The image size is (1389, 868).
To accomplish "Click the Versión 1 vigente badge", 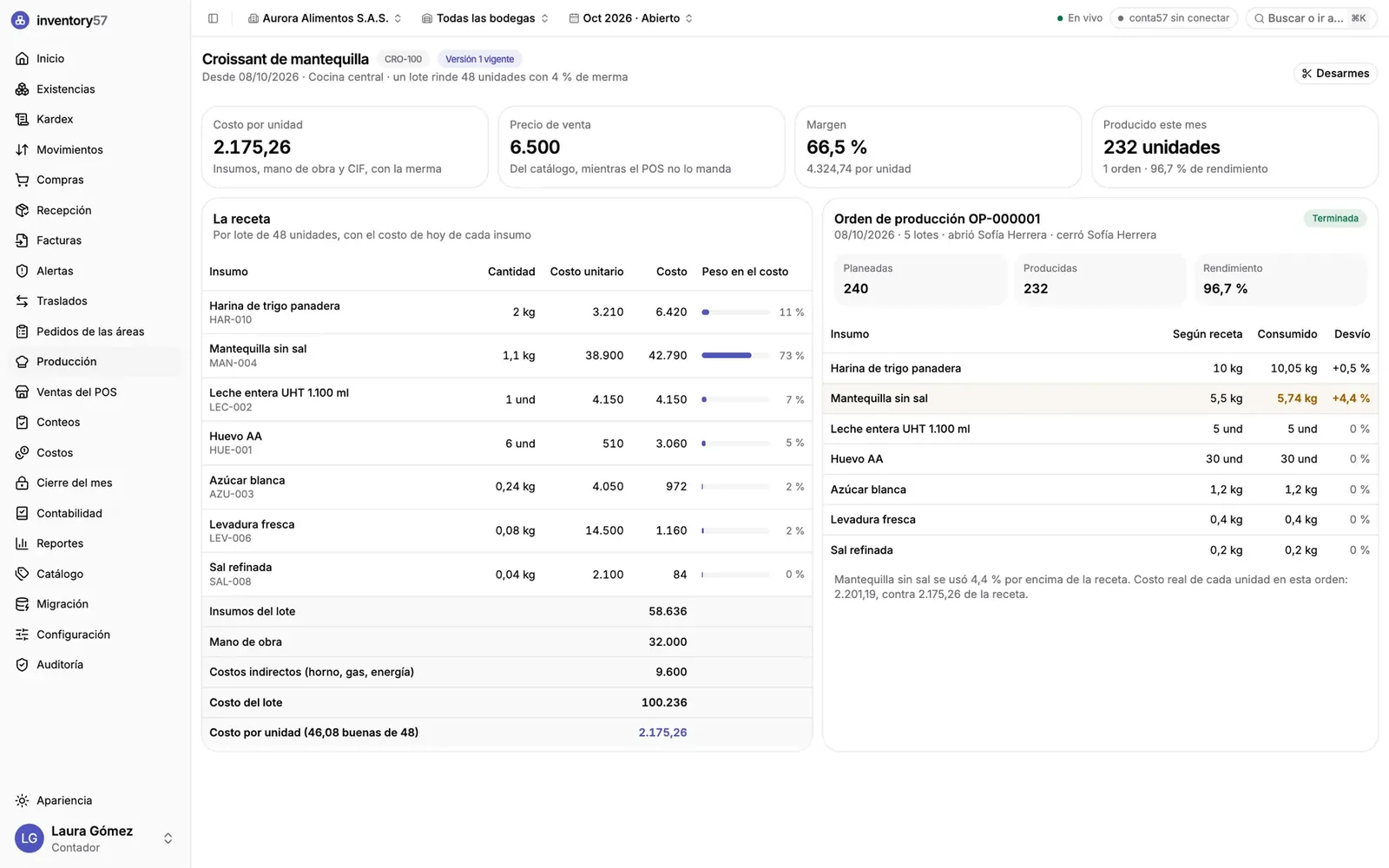I will pos(479,59).
